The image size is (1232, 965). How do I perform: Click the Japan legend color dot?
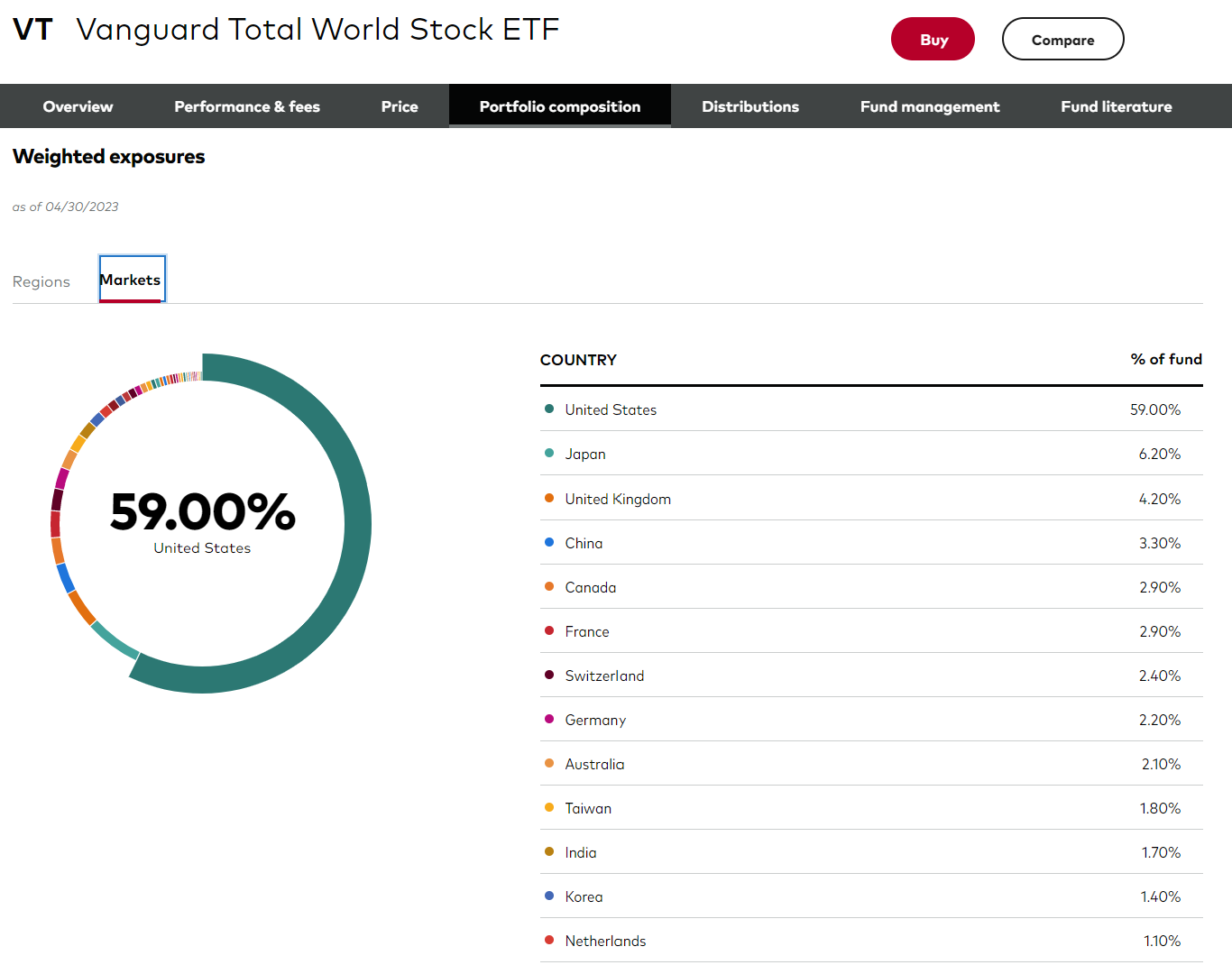pos(549,453)
